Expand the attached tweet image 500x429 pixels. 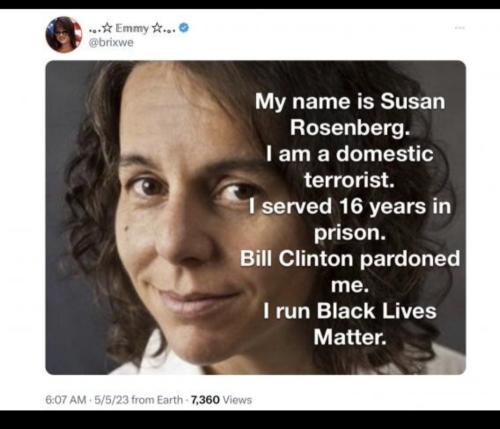(x=256, y=217)
